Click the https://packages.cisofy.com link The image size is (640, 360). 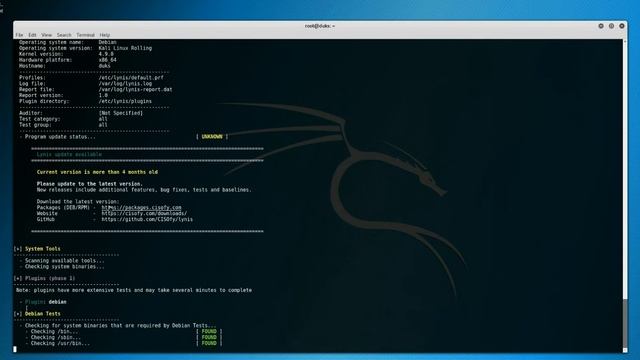pyautogui.click(x=141, y=207)
